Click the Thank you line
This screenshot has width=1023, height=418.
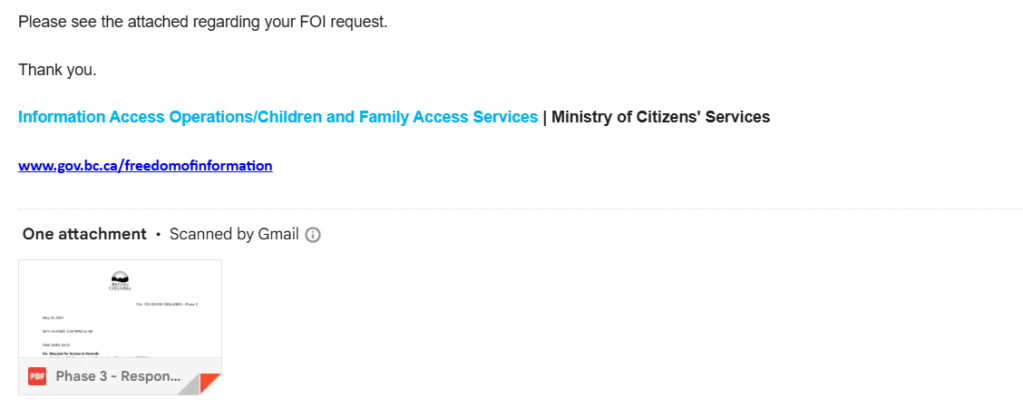coord(57,69)
